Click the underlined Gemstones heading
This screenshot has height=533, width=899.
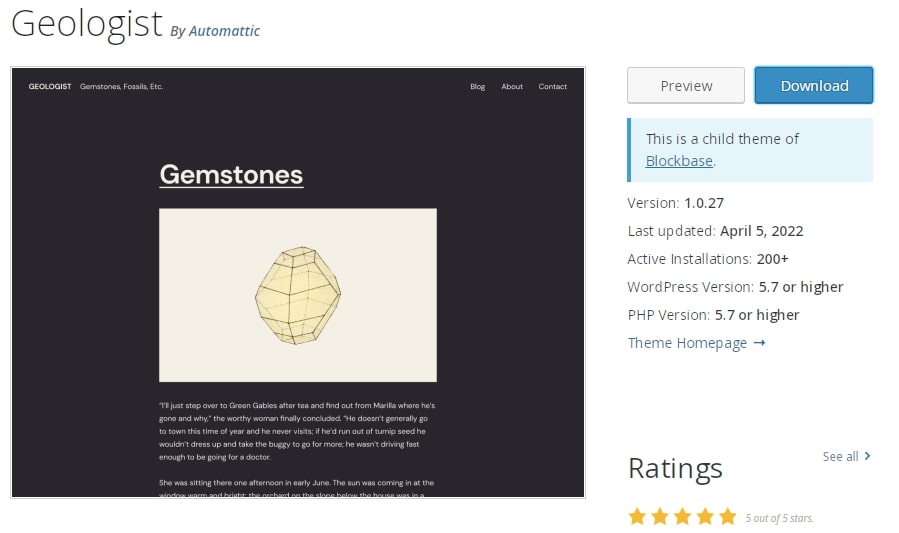coord(231,175)
